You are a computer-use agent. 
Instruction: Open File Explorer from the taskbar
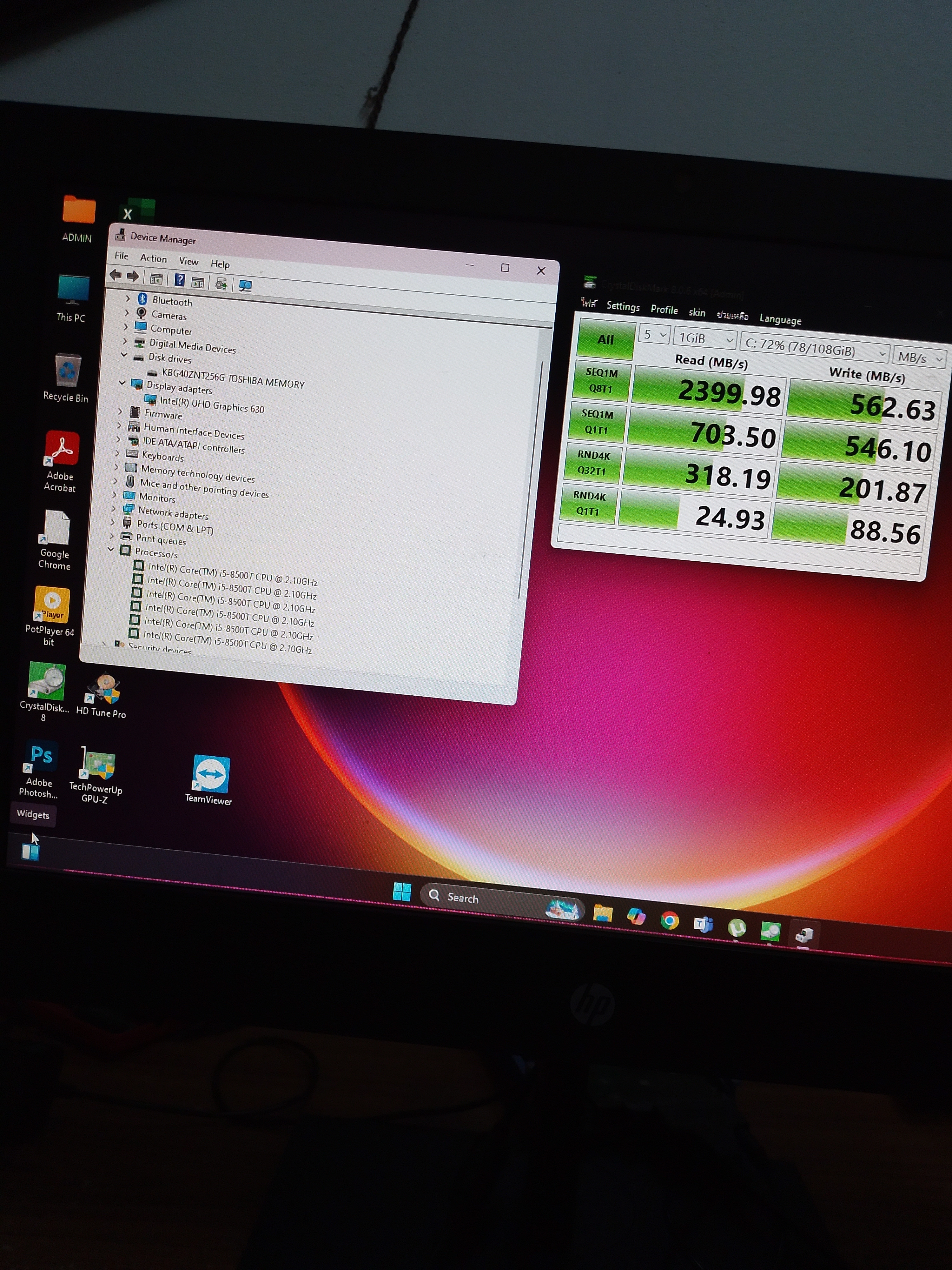click(603, 913)
